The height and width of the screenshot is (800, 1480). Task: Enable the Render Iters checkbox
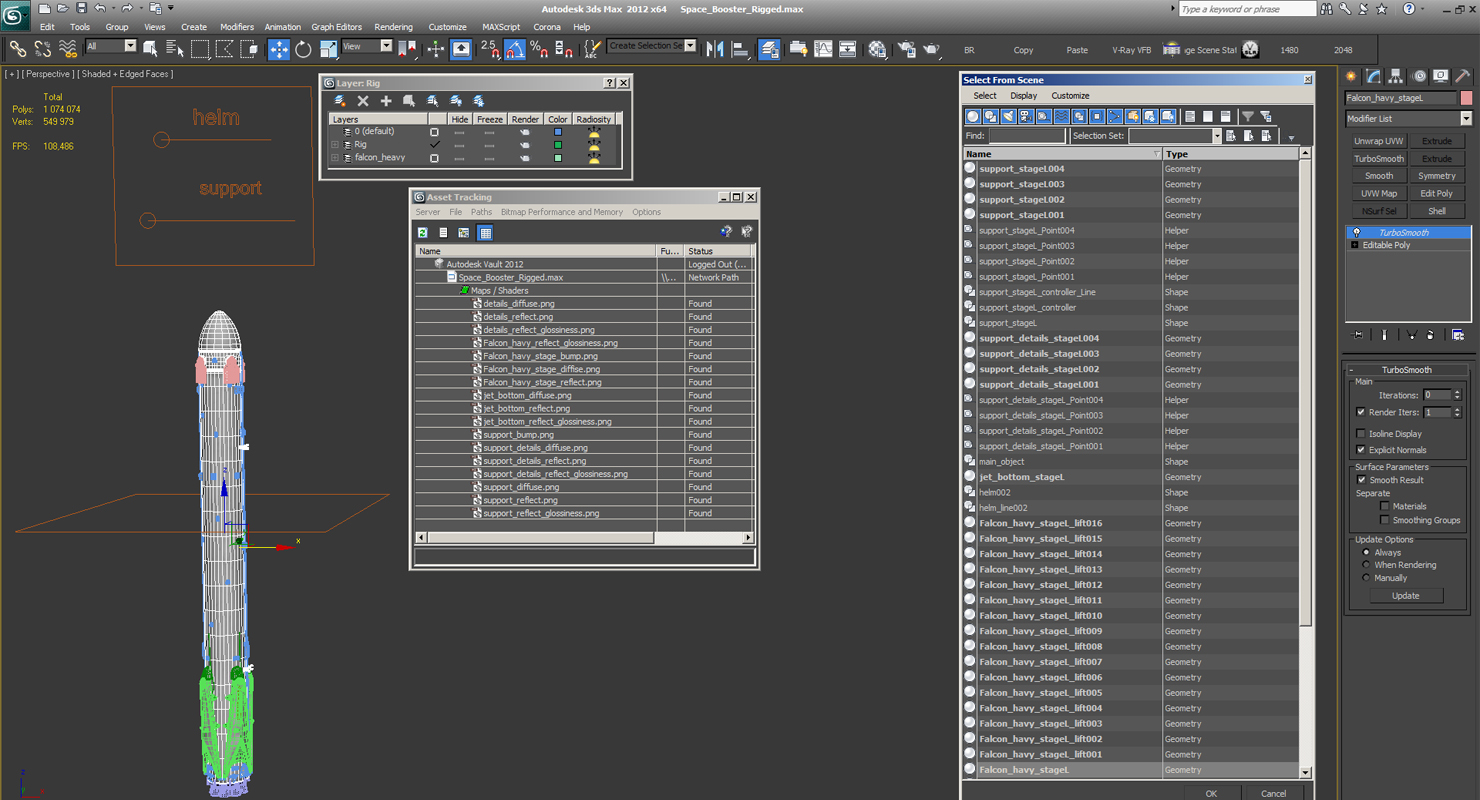click(x=1361, y=412)
